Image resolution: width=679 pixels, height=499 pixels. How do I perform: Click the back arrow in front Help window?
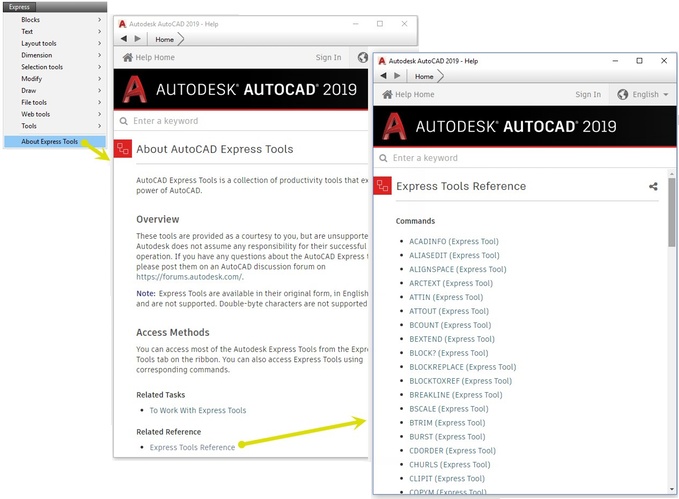(383, 76)
